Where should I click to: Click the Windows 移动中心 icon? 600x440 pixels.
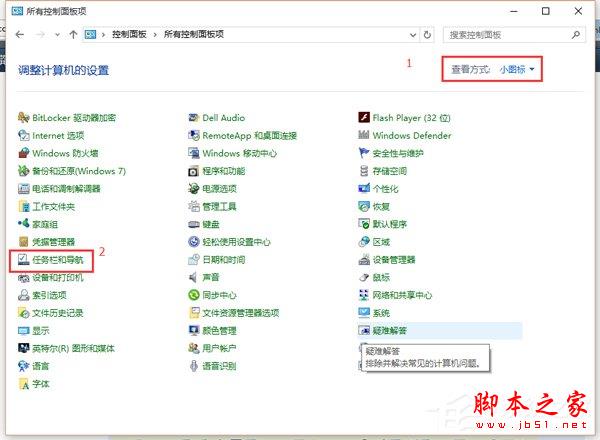pos(194,153)
